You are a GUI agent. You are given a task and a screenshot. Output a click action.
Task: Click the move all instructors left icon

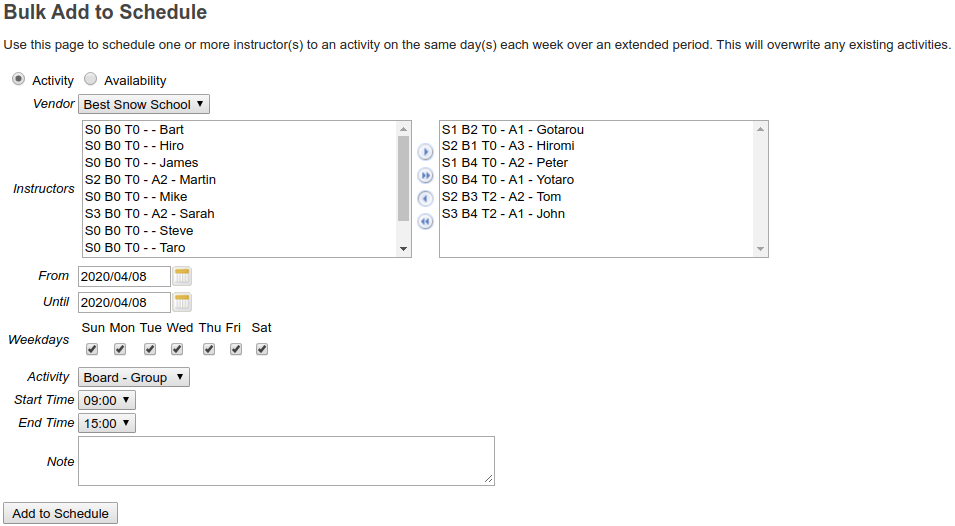pyautogui.click(x=425, y=221)
